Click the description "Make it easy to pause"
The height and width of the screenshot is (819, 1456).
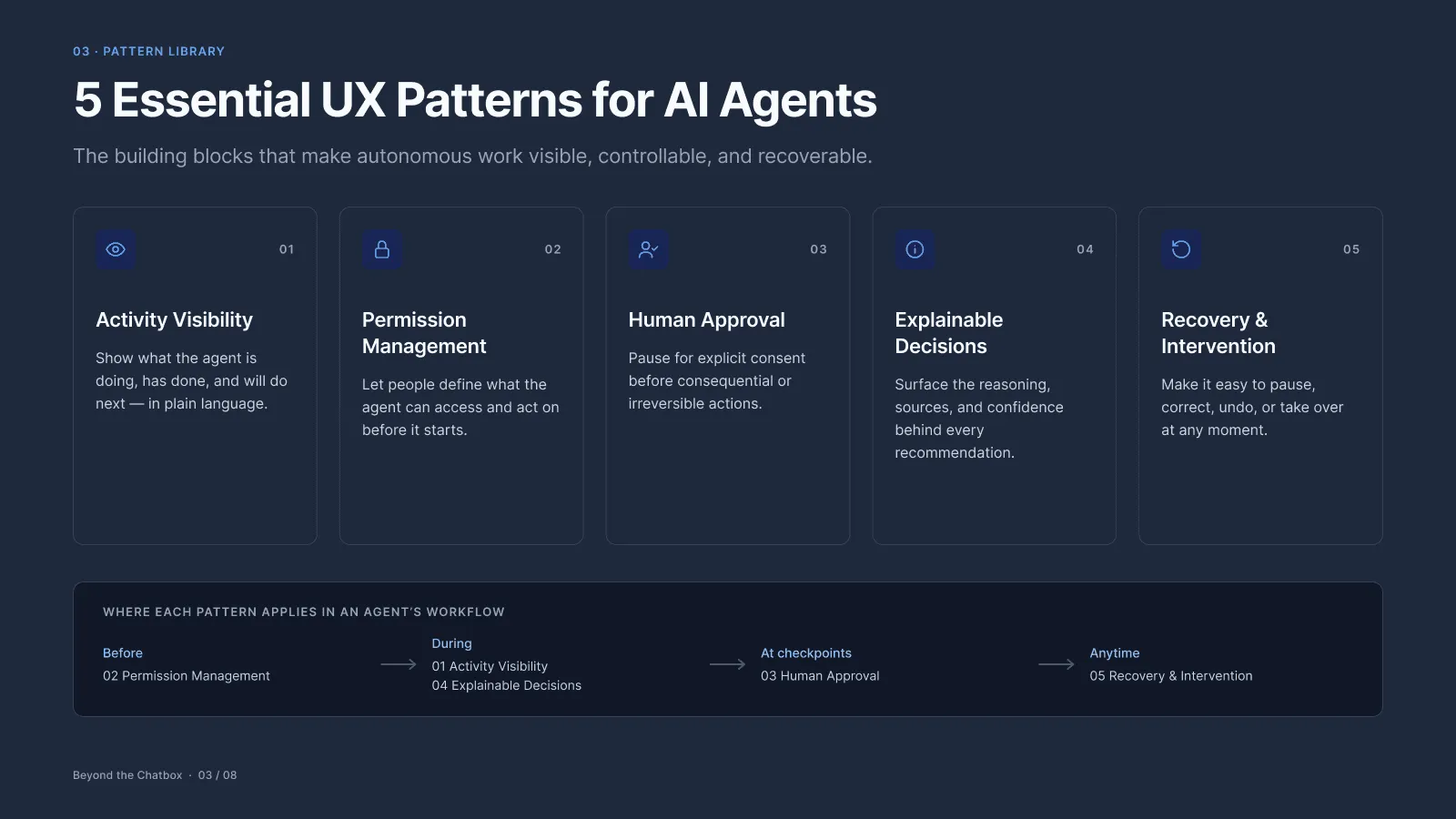point(1252,408)
